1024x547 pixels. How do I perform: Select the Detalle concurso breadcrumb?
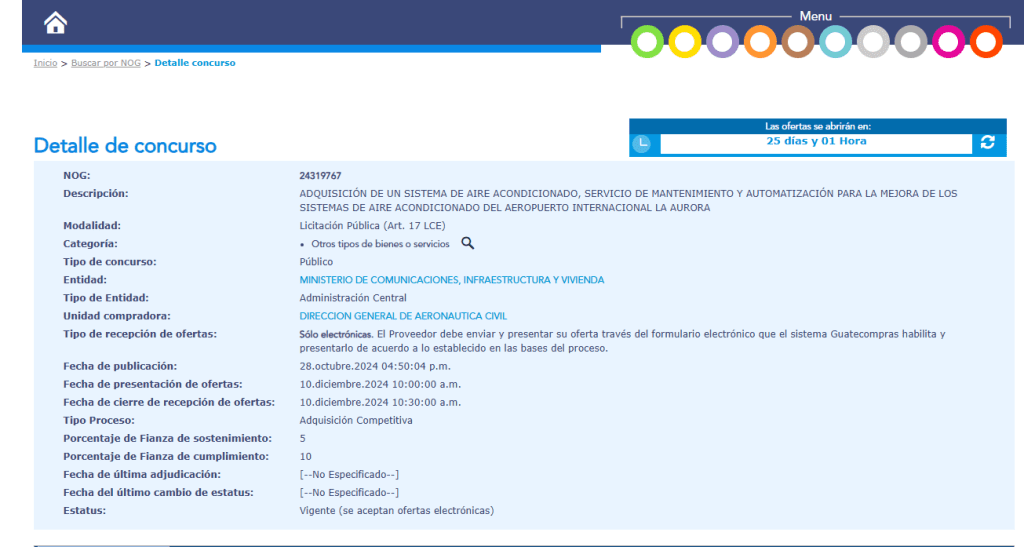click(x=195, y=63)
